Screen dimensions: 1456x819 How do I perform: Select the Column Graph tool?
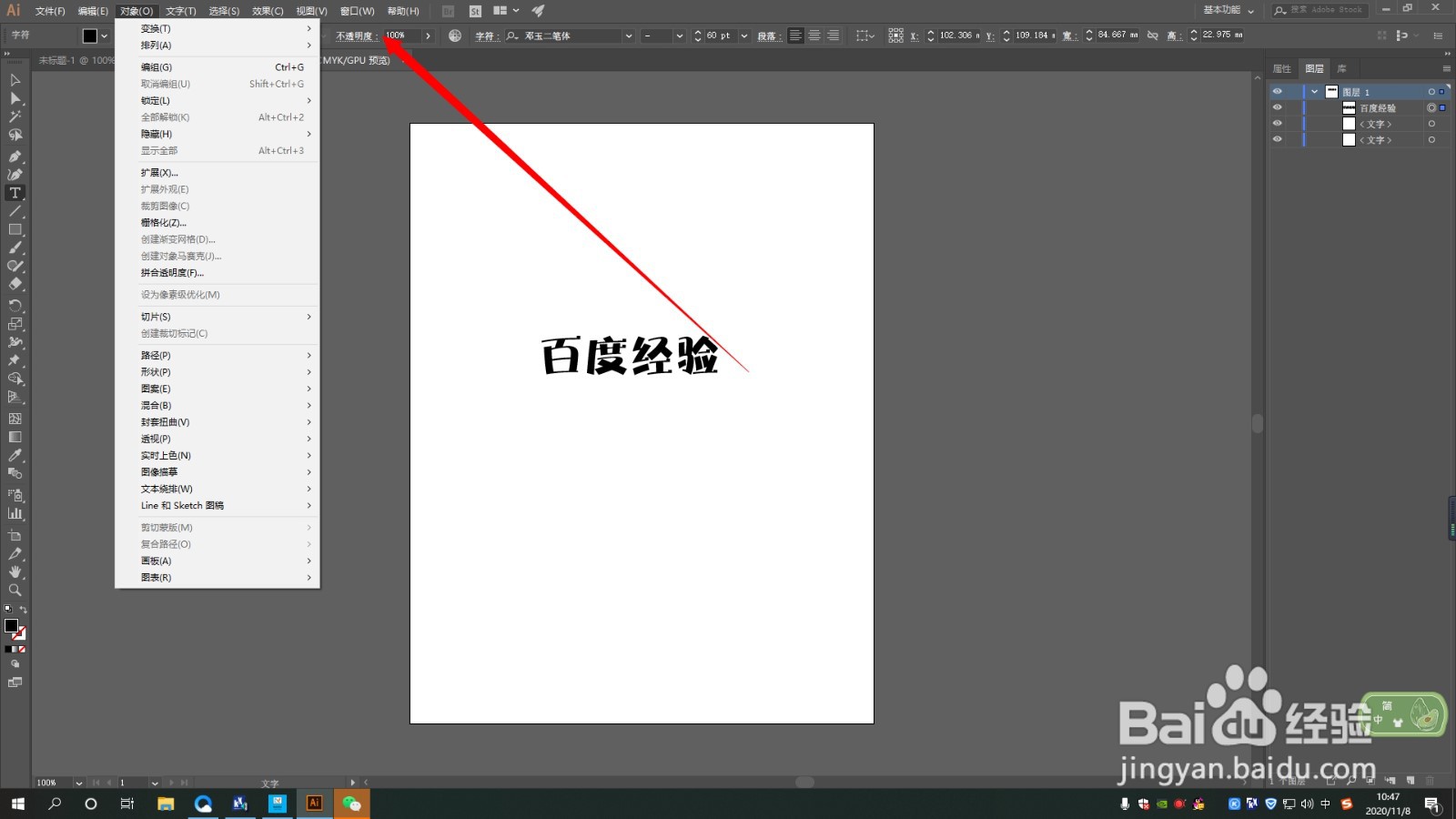[15, 513]
